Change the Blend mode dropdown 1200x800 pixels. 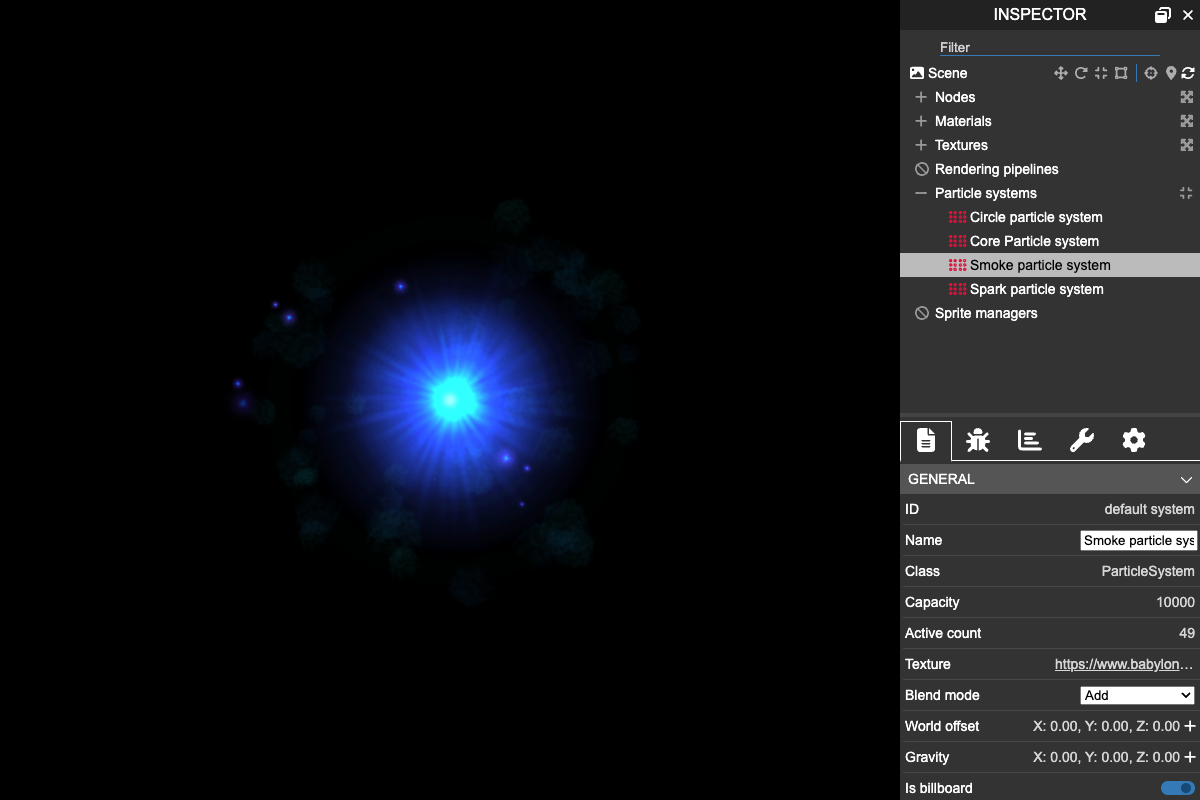tap(1136, 694)
